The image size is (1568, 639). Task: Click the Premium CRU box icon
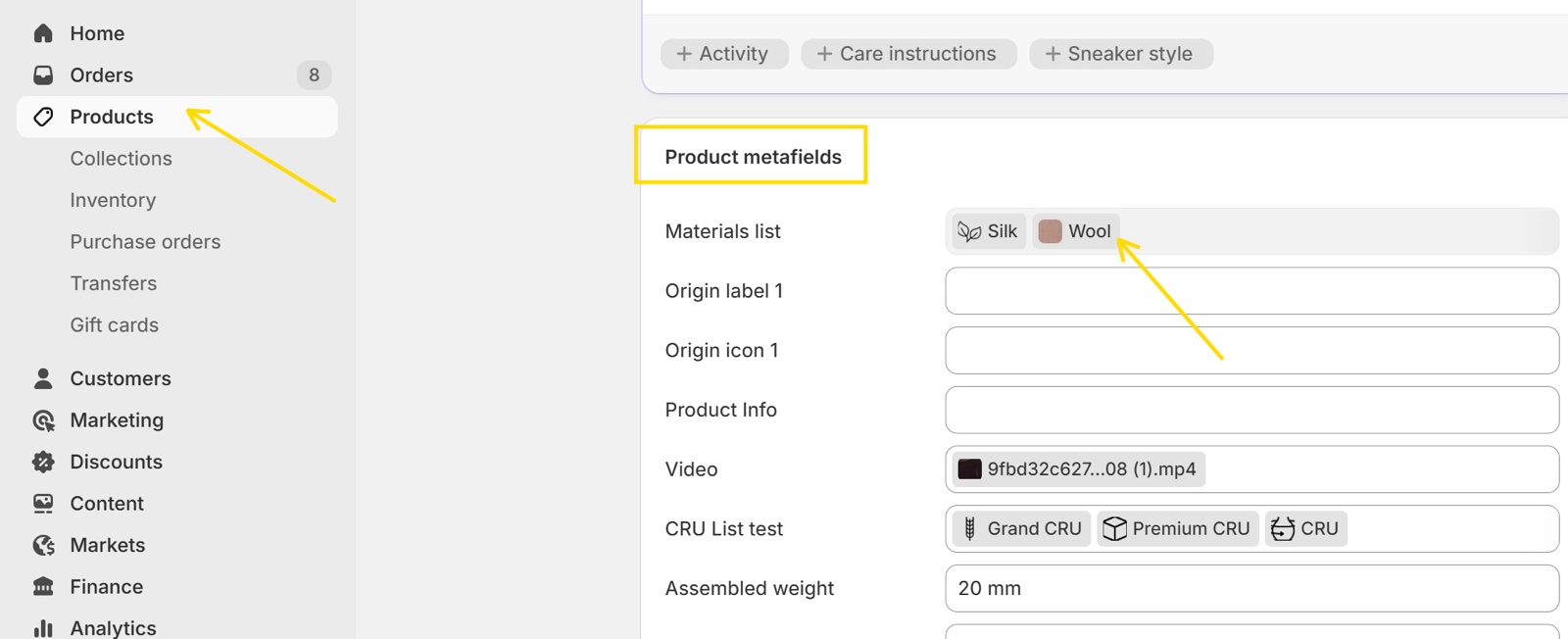1114,528
